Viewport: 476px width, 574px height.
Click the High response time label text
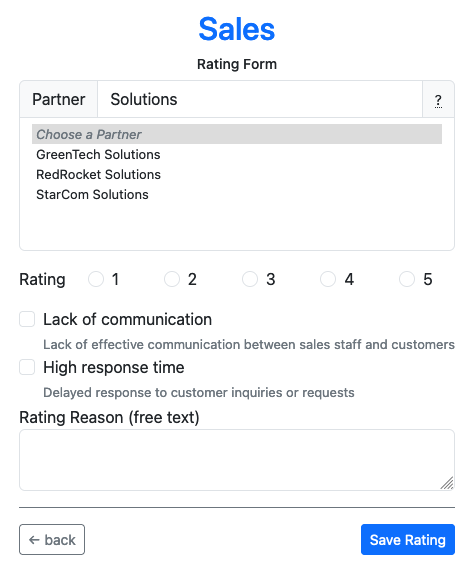pos(114,367)
